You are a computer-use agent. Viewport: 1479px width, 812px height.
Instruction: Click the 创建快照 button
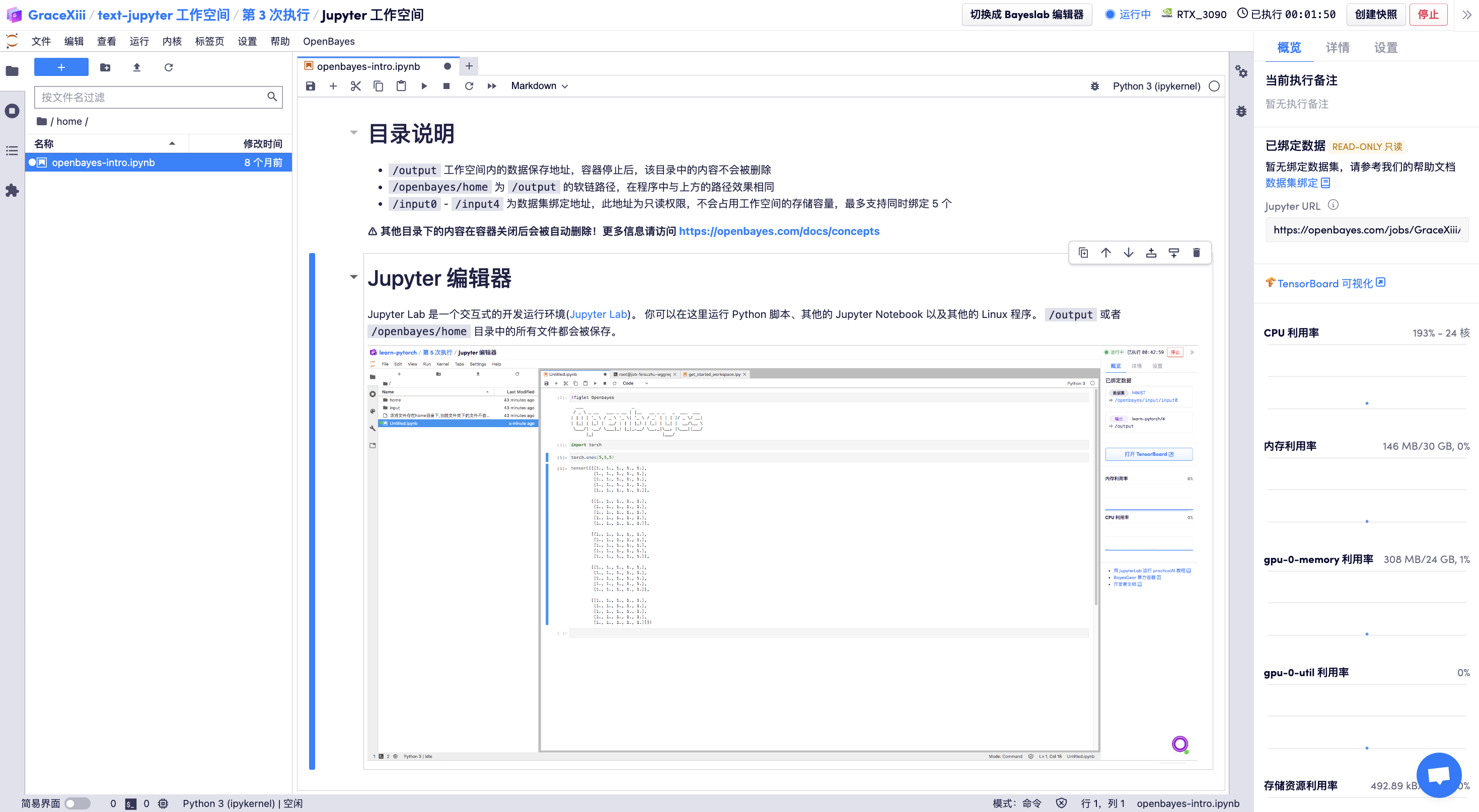point(1375,15)
